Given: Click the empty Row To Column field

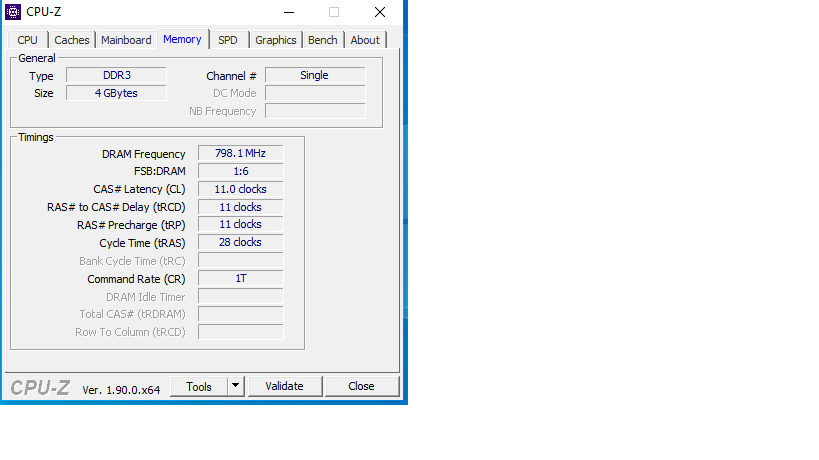Looking at the screenshot, I should [x=241, y=332].
